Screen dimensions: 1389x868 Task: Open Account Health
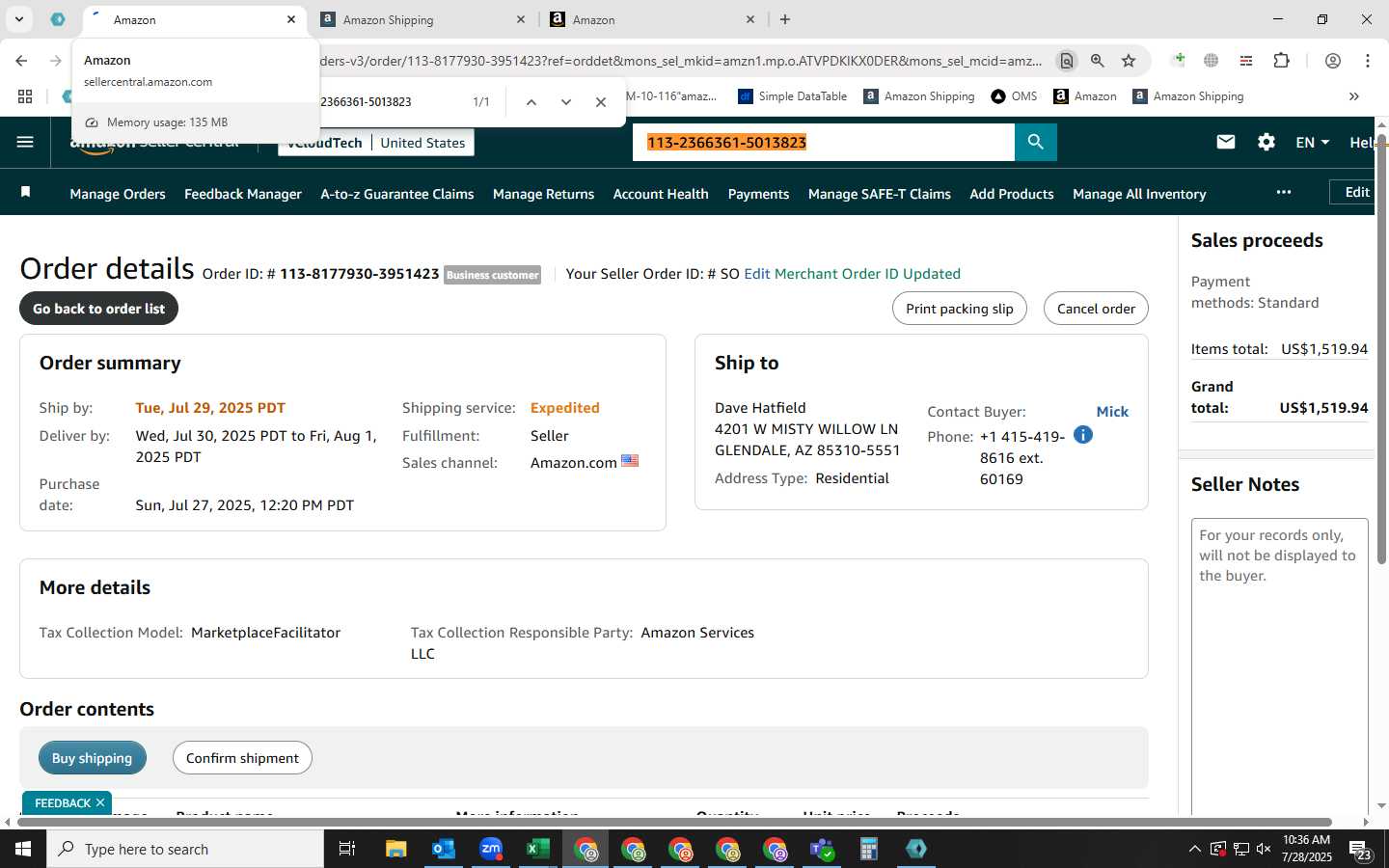(x=661, y=194)
